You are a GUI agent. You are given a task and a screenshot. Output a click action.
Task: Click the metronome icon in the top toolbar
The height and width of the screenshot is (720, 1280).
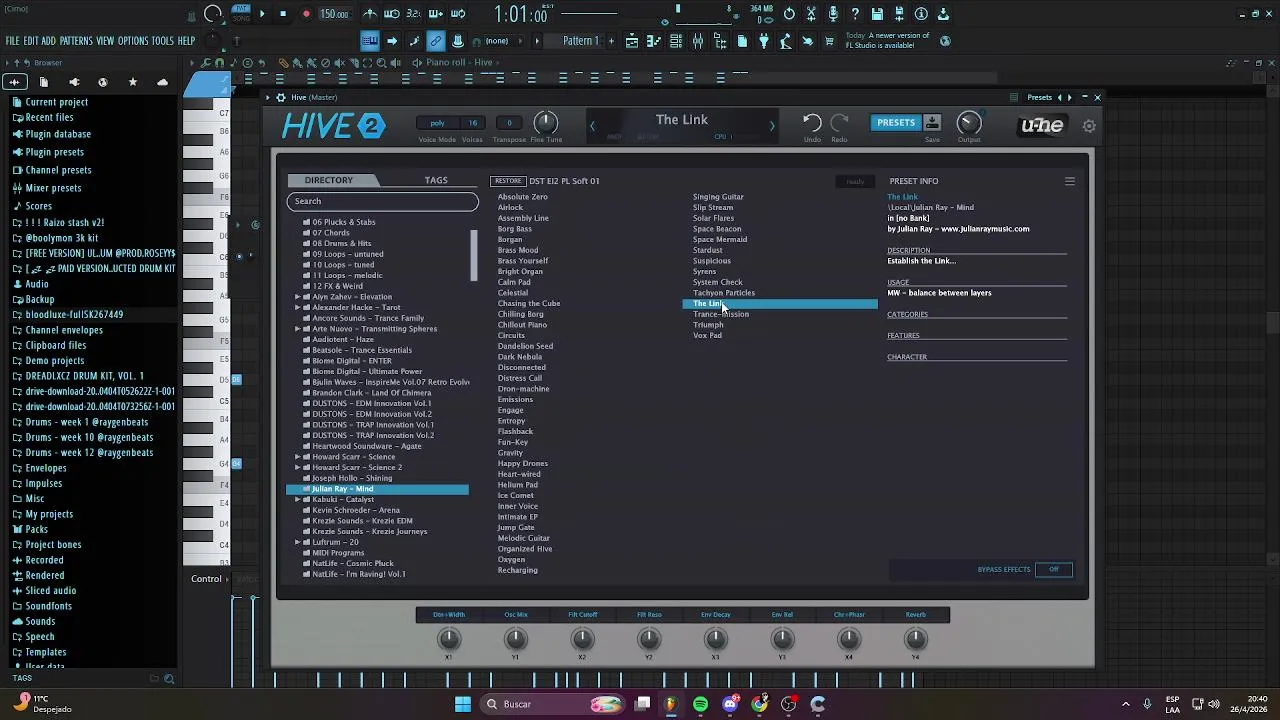click(x=369, y=14)
